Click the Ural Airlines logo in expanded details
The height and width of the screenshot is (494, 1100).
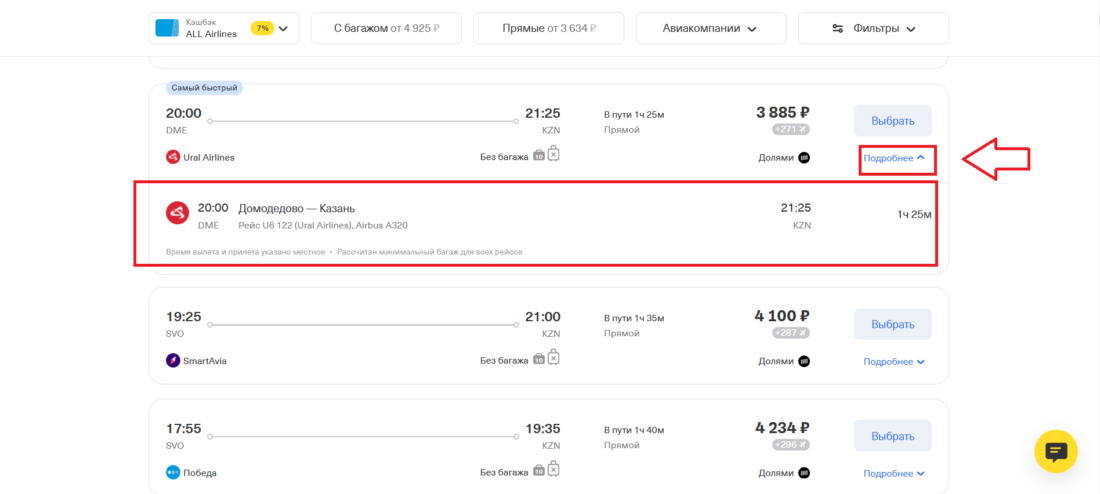click(177, 213)
